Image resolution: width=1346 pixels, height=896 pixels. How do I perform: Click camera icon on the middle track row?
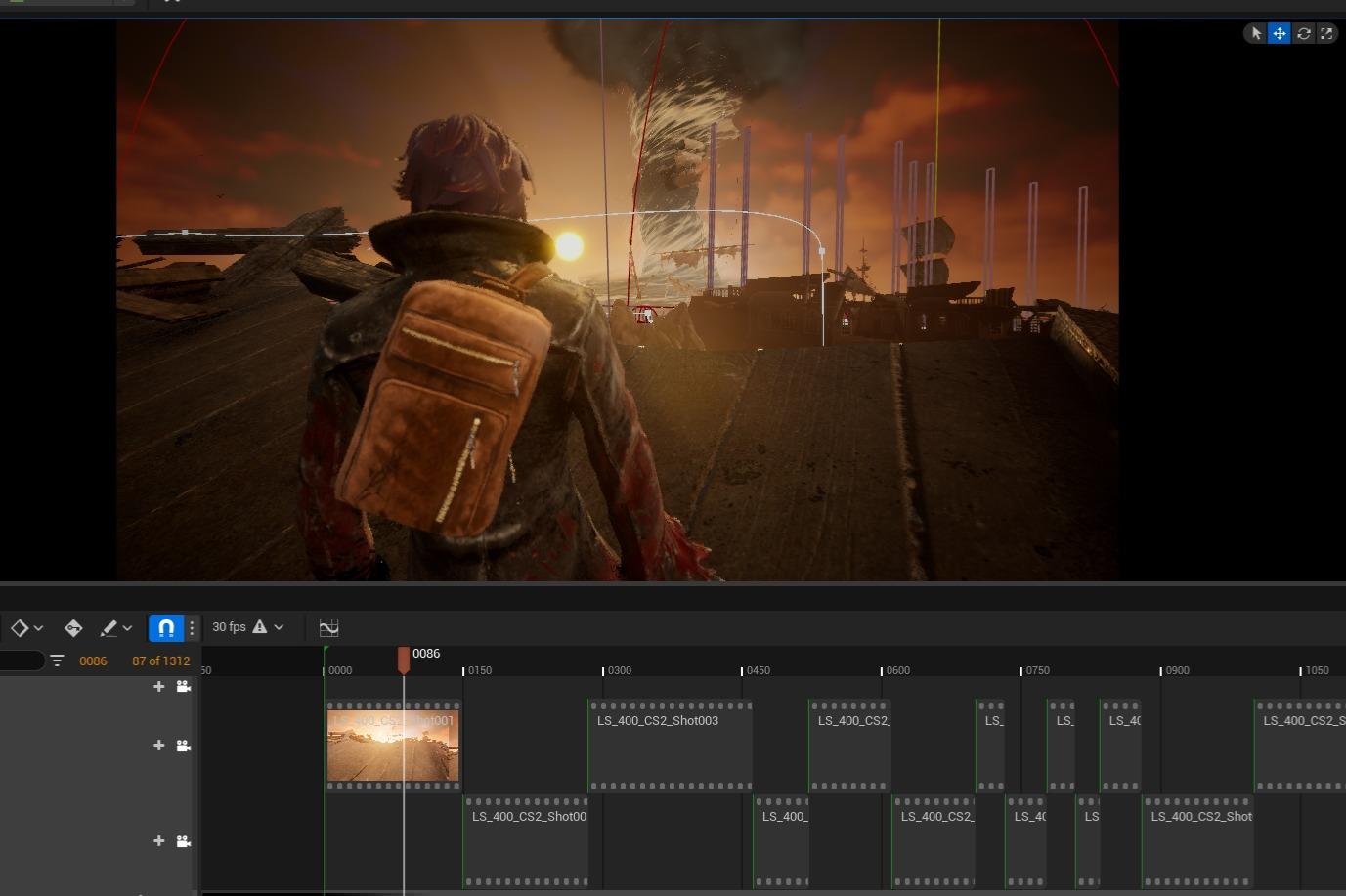click(x=183, y=746)
